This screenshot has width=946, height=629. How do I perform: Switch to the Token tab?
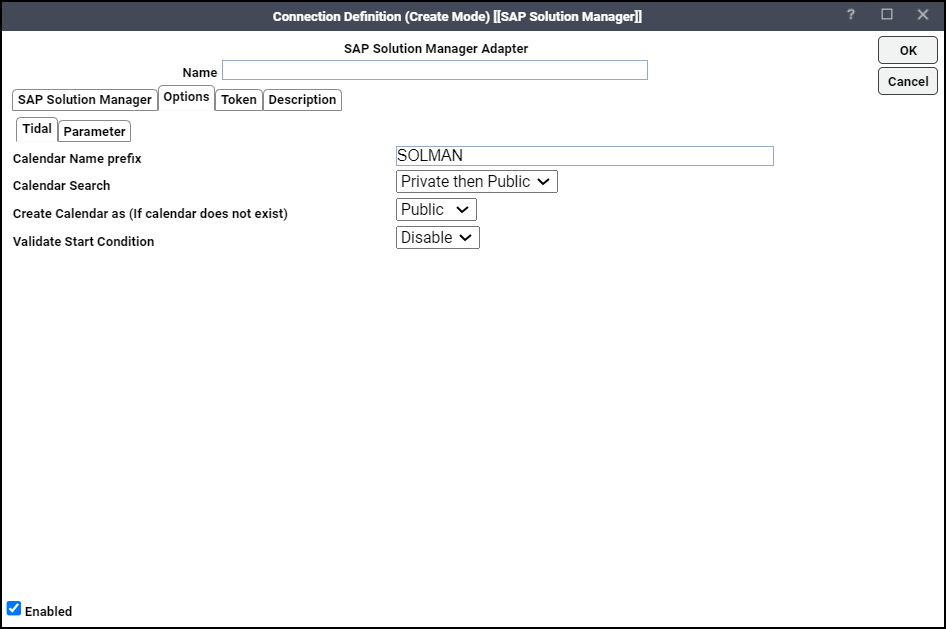(x=239, y=100)
